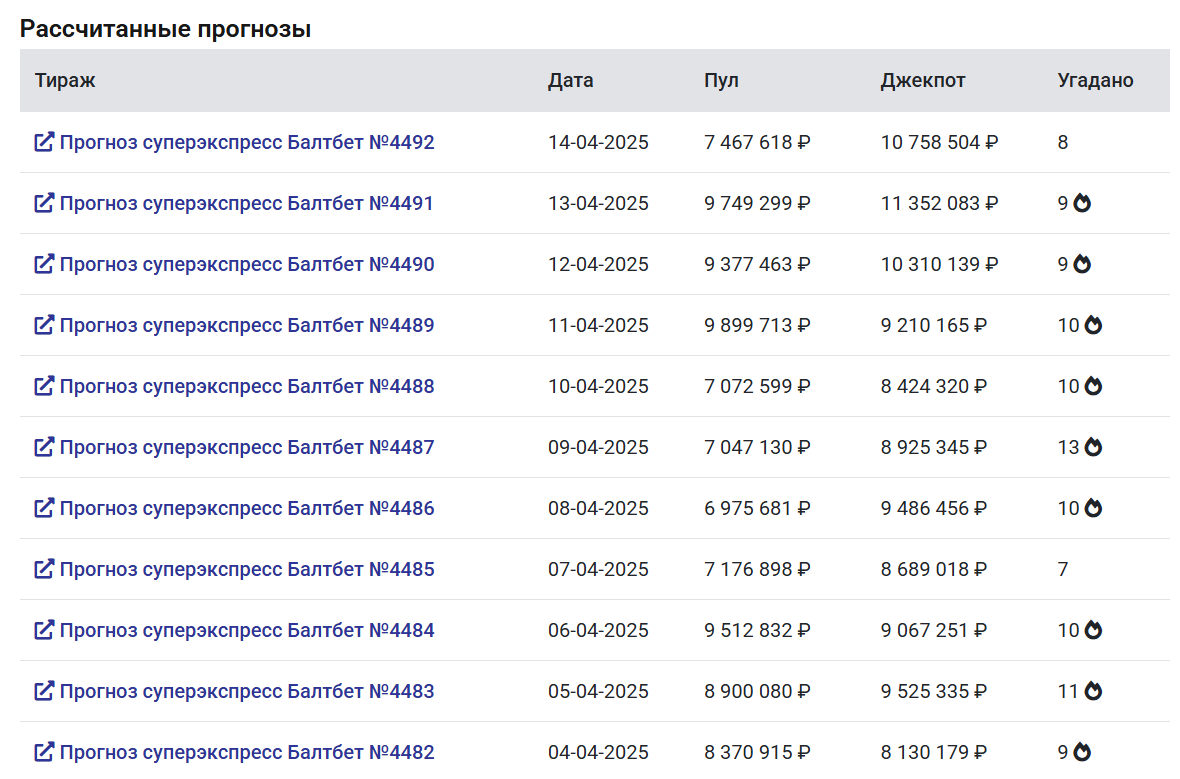Open forecast link for draw №4487

(247, 447)
